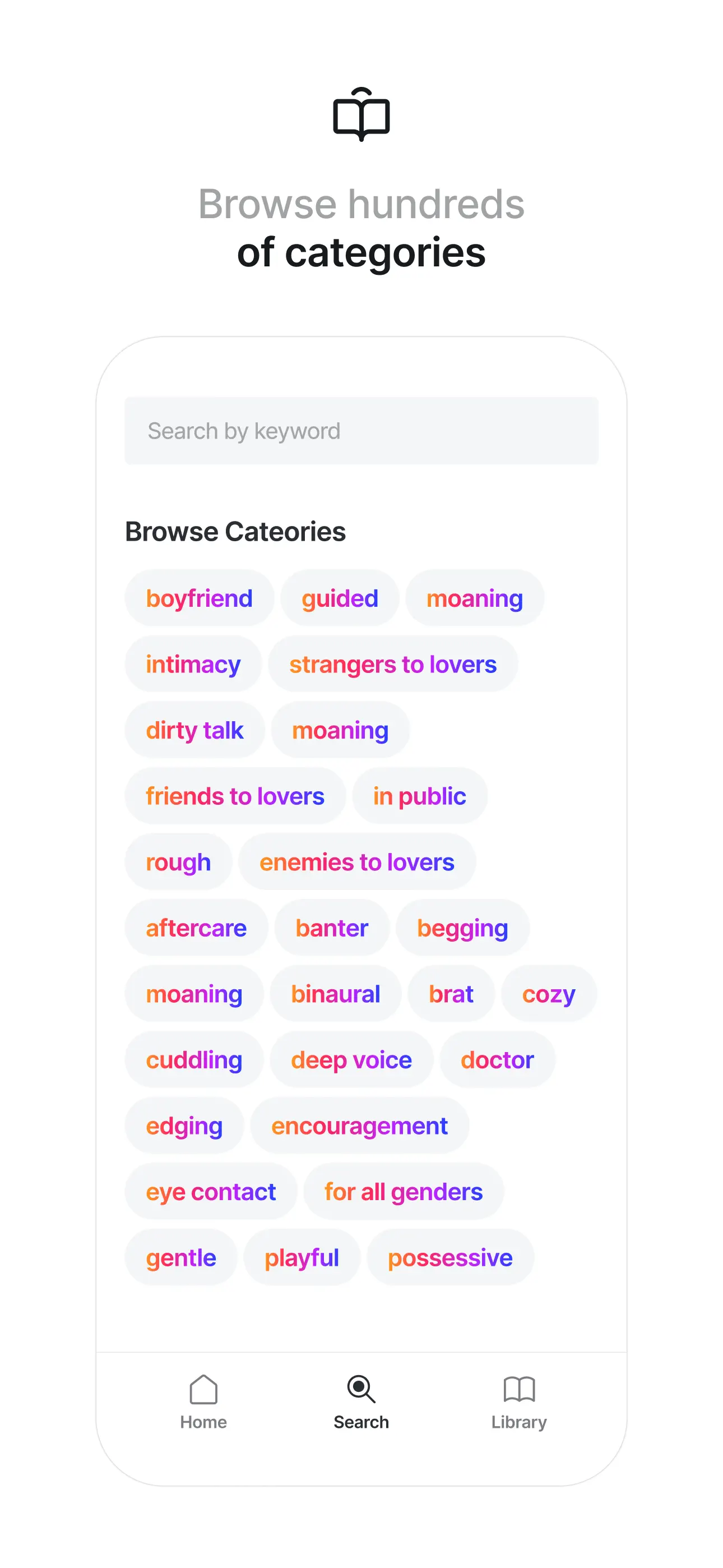
Task: Open the Library book icon
Action: [519, 1389]
